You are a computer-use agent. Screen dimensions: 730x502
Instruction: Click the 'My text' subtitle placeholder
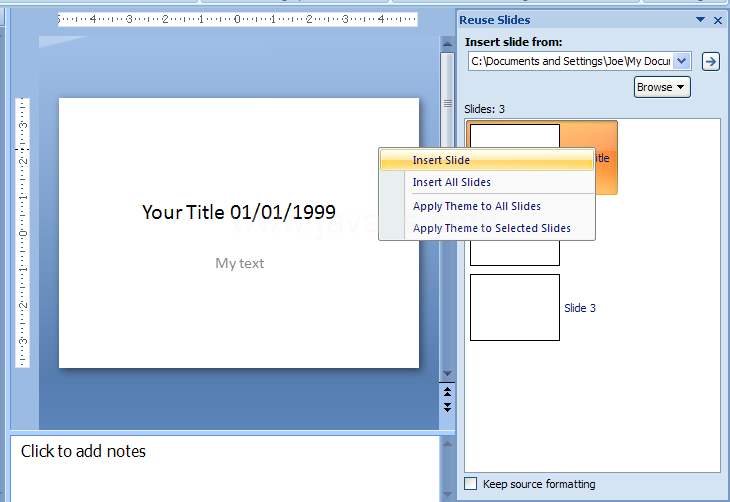tap(239, 264)
